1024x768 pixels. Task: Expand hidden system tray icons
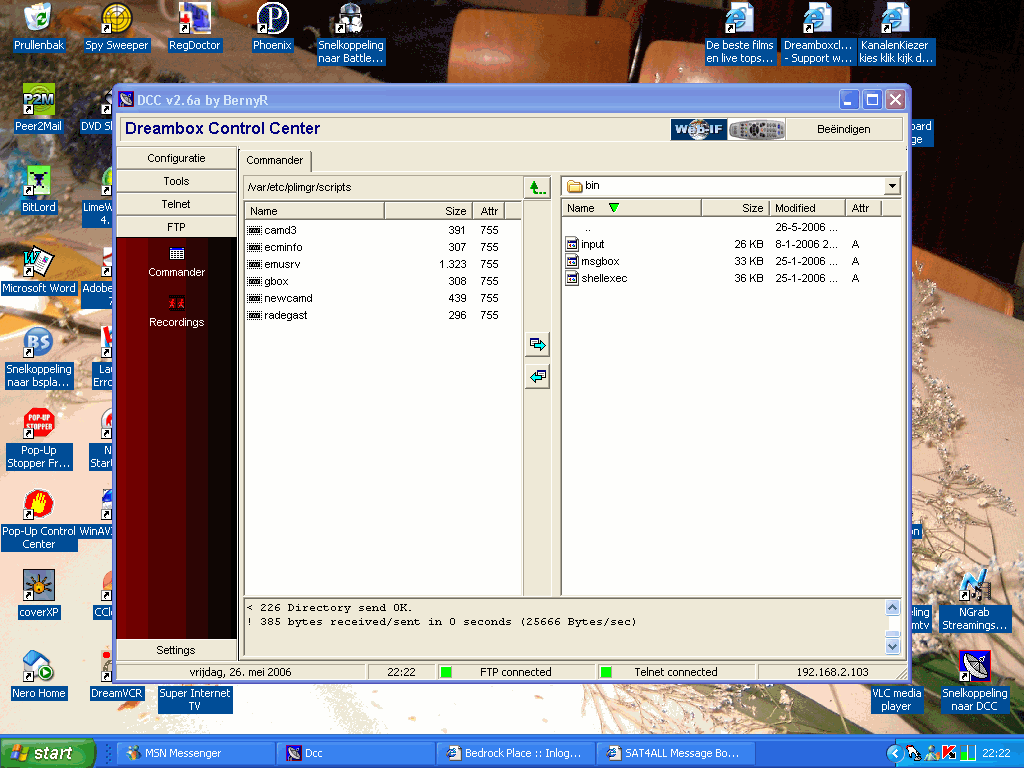pyautogui.click(x=894, y=754)
